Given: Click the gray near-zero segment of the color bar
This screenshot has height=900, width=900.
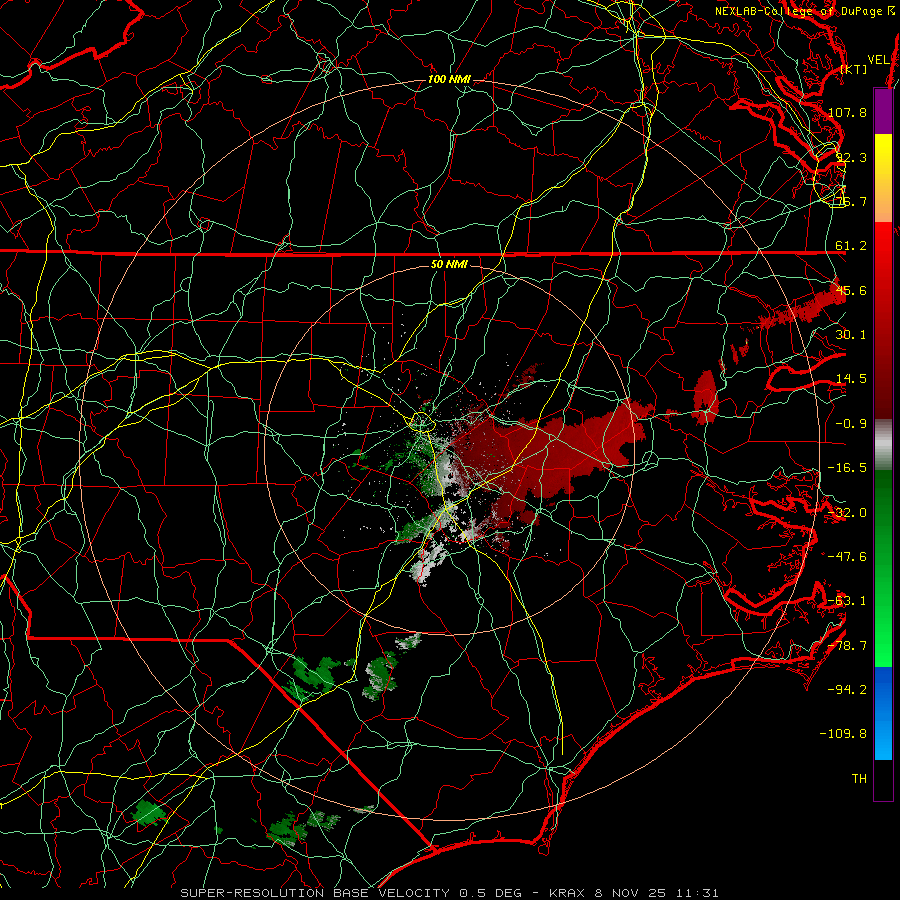Looking at the screenshot, I should tap(883, 445).
